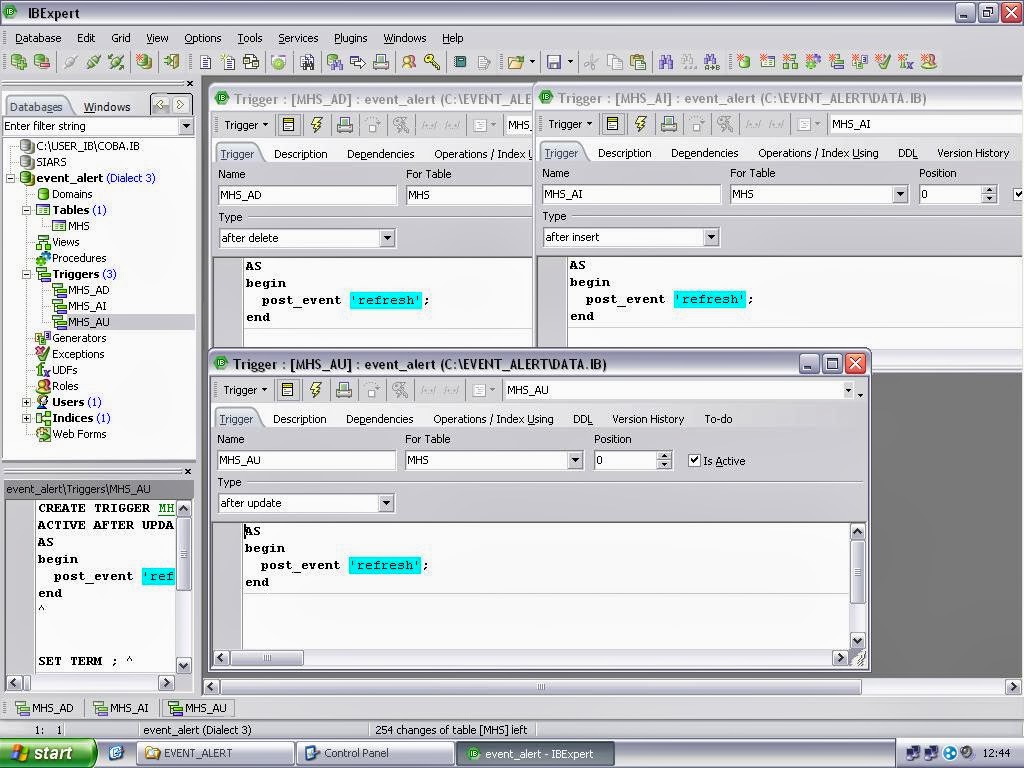Click the Create Database toolbar icon
This screenshot has height=768, width=1024.
[144, 62]
